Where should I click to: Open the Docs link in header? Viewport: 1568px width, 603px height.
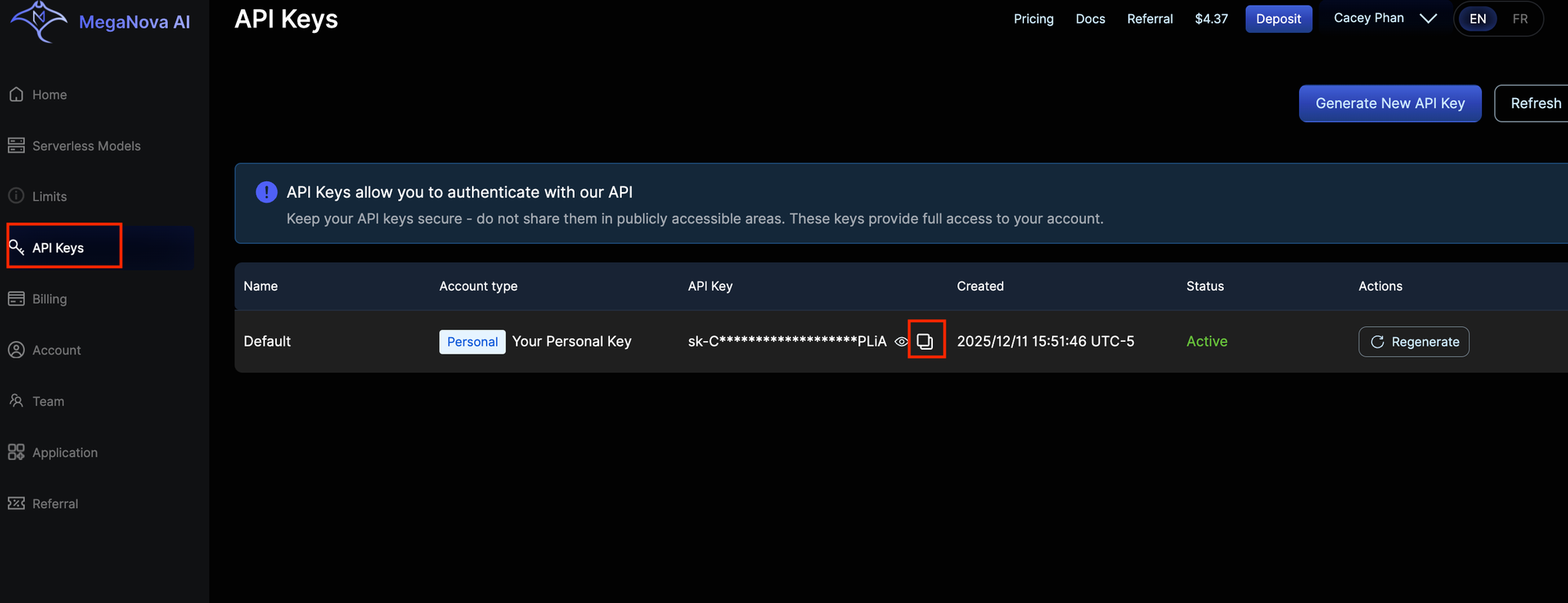pyautogui.click(x=1090, y=19)
